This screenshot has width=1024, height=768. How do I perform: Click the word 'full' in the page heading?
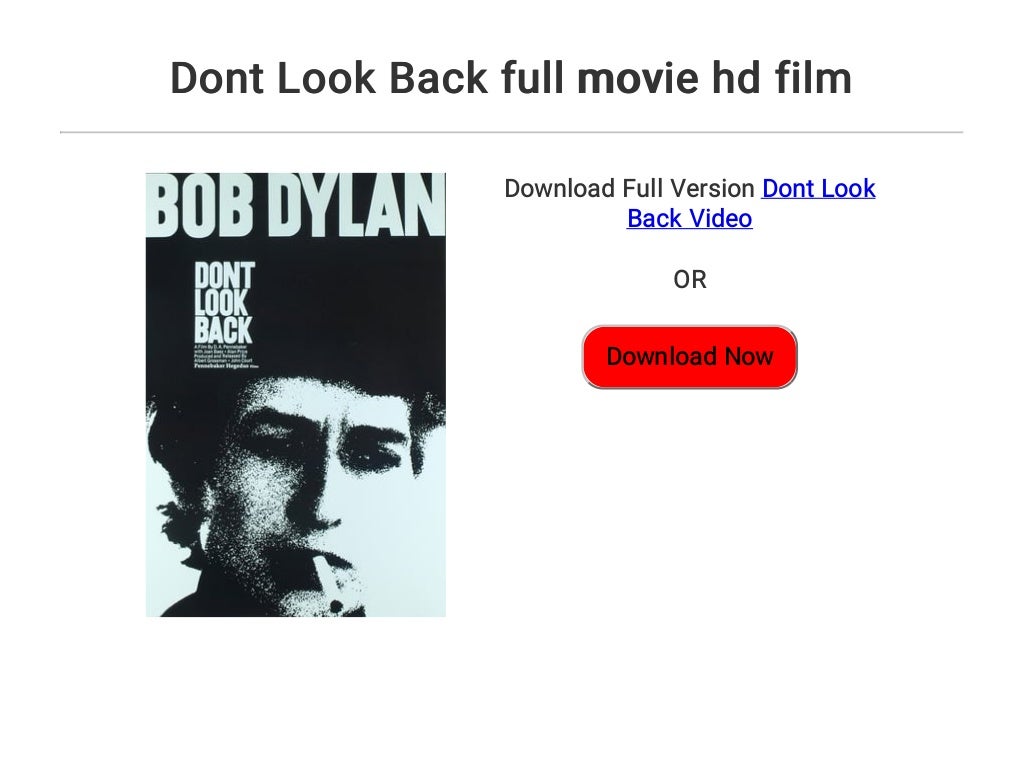pyautogui.click(x=532, y=78)
